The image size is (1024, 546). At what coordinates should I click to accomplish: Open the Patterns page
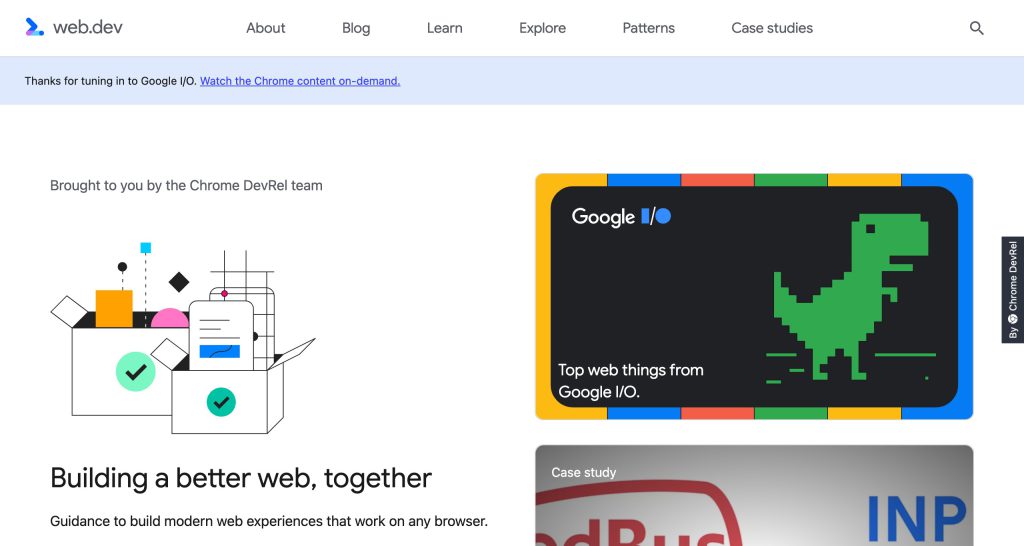(x=648, y=28)
